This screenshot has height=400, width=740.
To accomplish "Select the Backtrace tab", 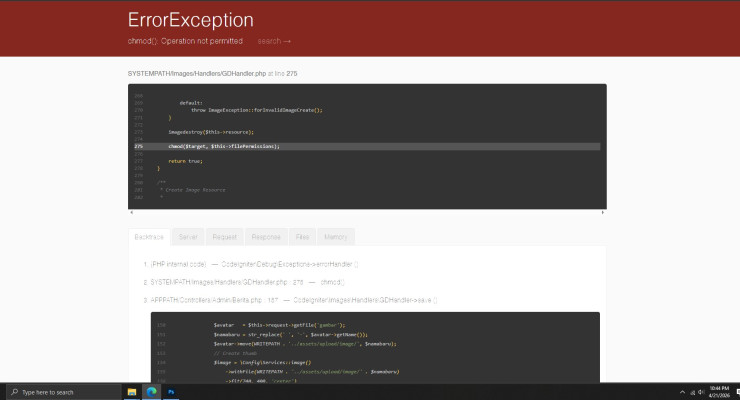I will [x=149, y=237].
